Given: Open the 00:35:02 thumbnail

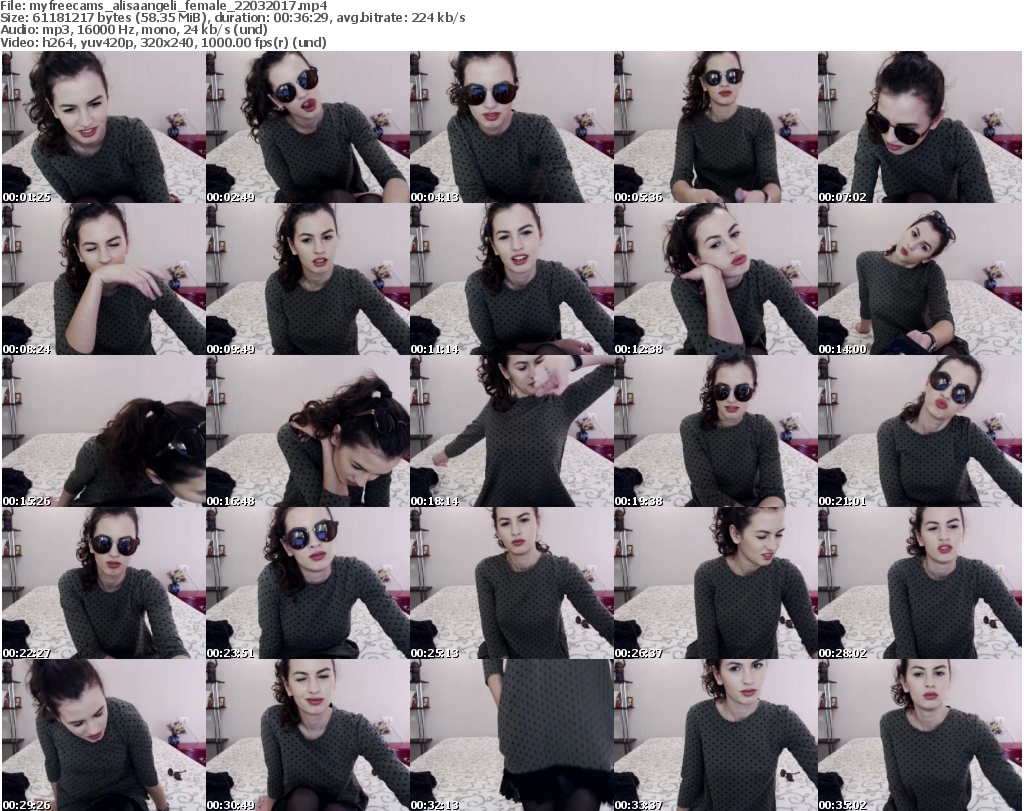Looking at the screenshot, I should point(920,735).
